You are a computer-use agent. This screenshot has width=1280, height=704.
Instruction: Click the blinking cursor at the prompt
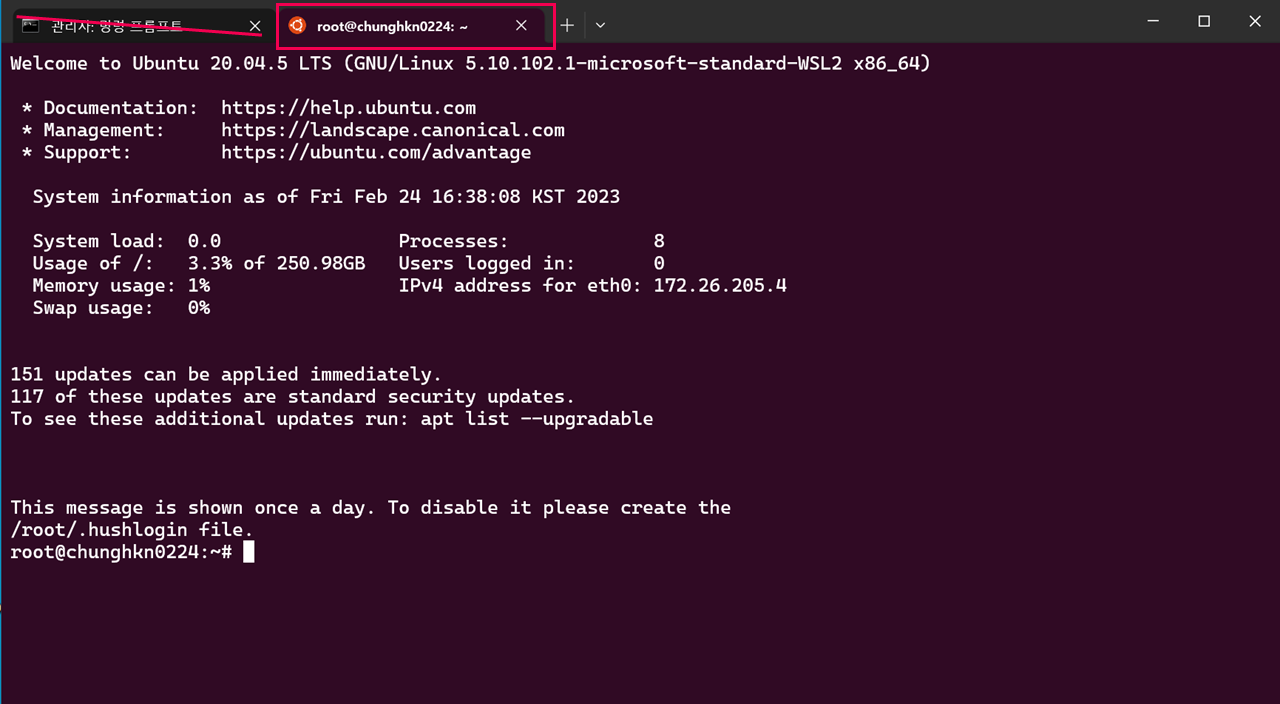[249, 550]
